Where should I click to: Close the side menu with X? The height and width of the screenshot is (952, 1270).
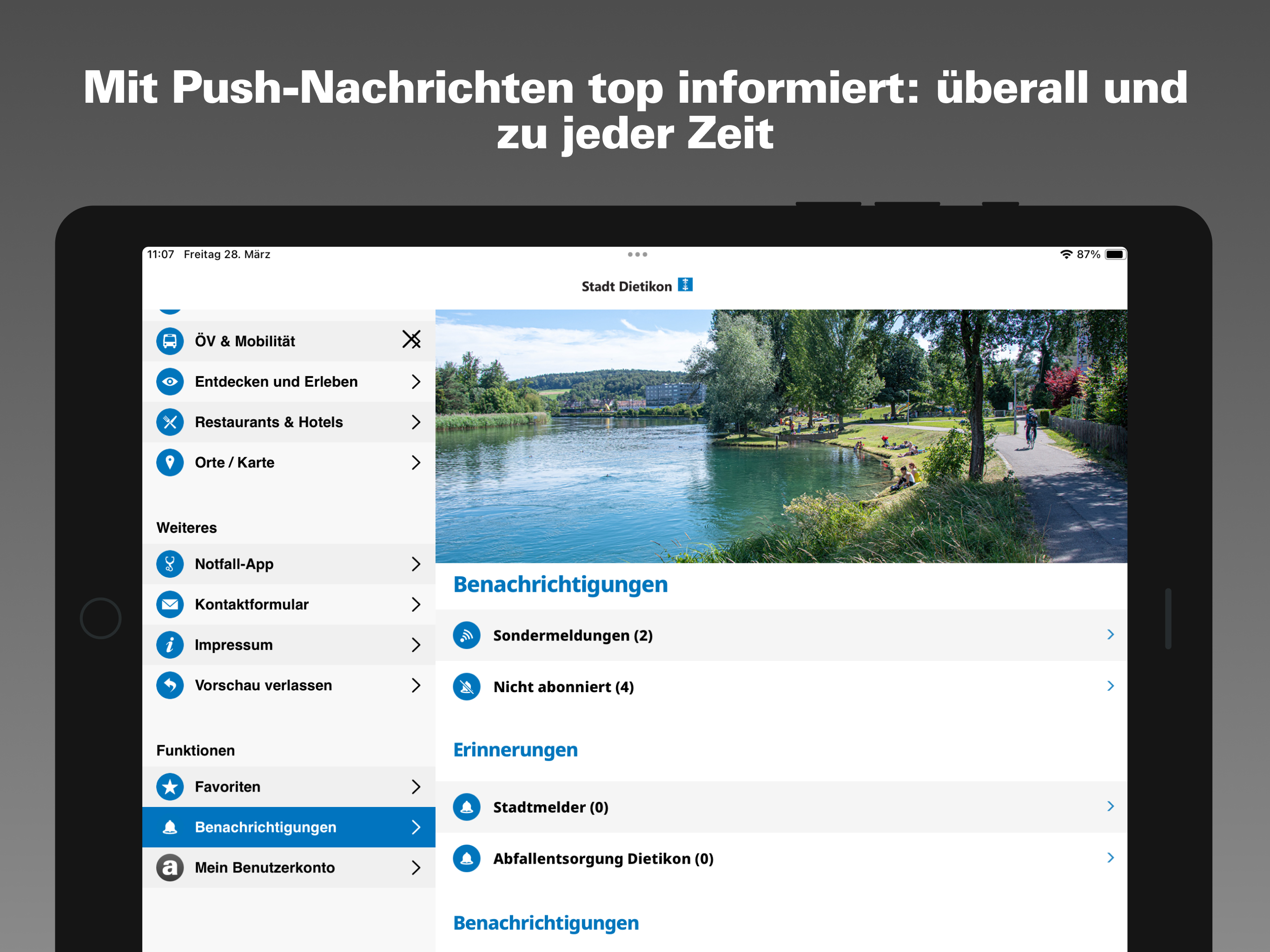pyautogui.click(x=412, y=339)
